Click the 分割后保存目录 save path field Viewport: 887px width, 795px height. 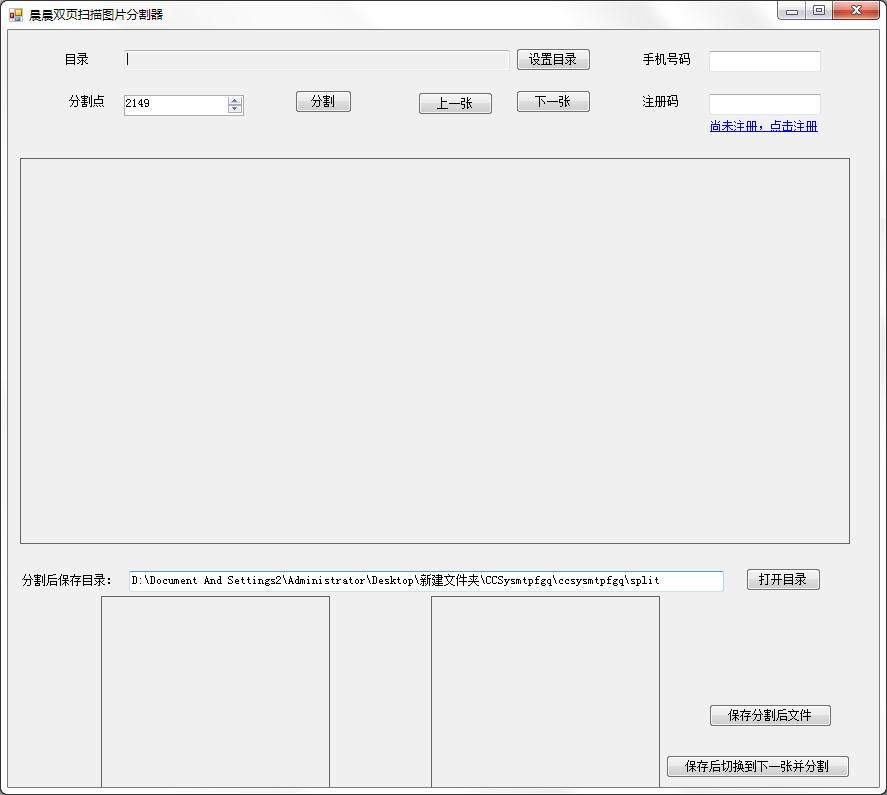pyautogui.click(x=425, y=580)
